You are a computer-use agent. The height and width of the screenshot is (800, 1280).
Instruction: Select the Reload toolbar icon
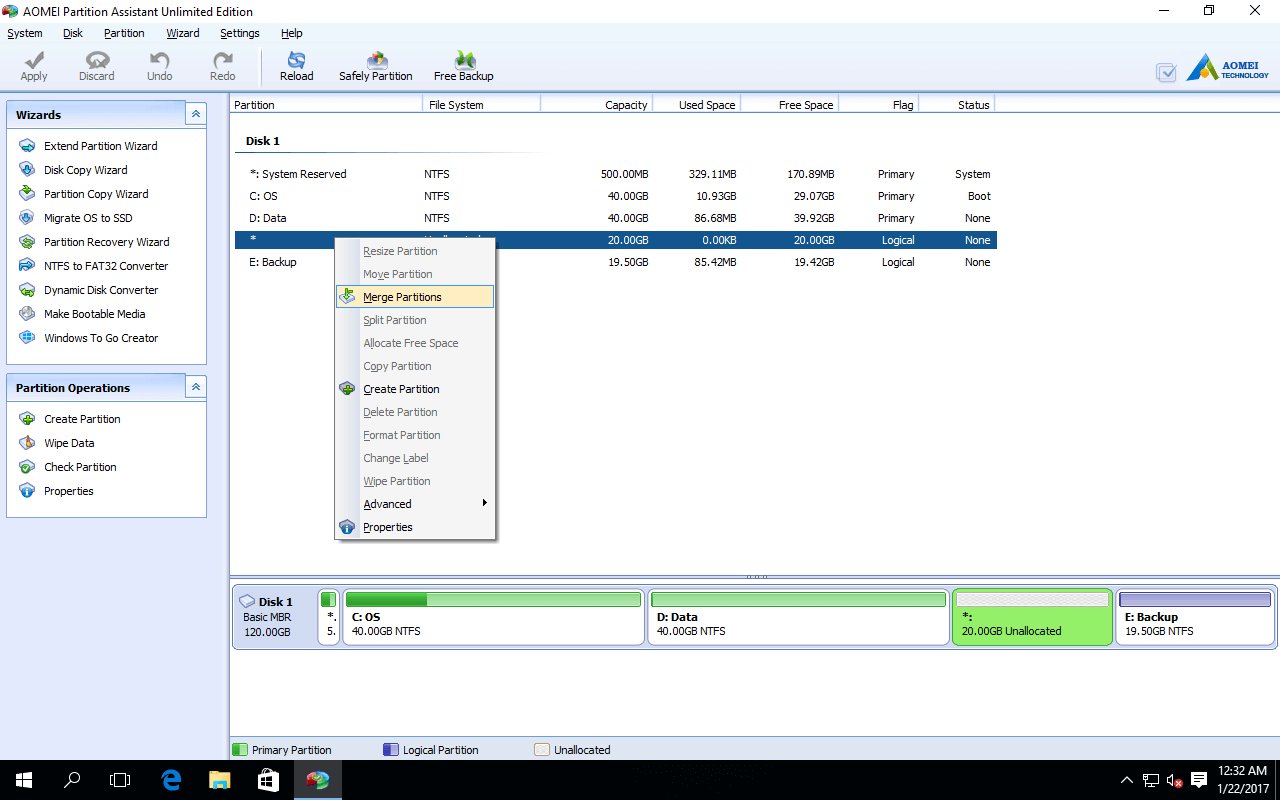(296, 66)
